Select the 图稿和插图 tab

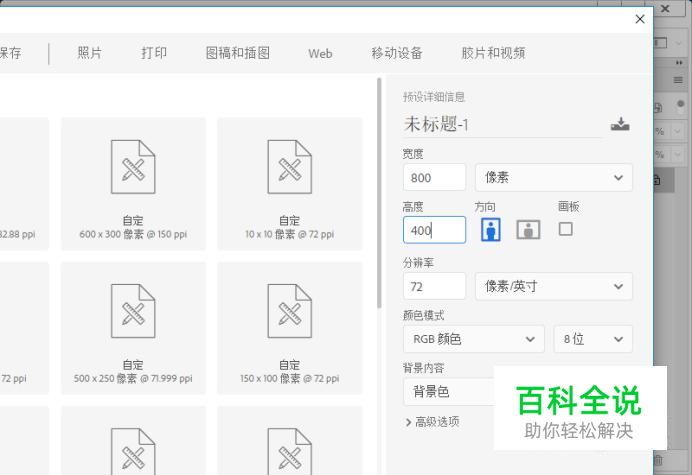pos(238,53)
